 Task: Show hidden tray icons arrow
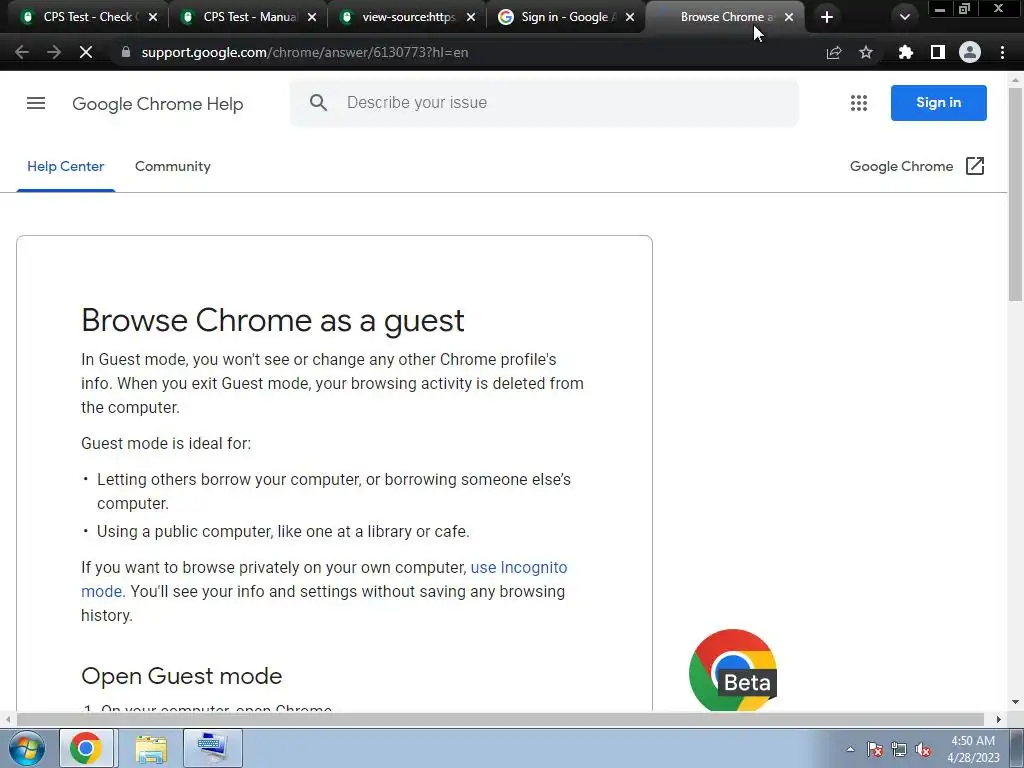pyautogui.click(x=850, y=750)
